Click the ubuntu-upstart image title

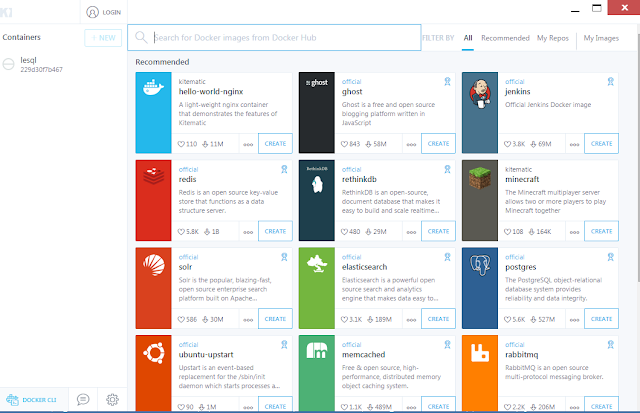tap(206, 355)
